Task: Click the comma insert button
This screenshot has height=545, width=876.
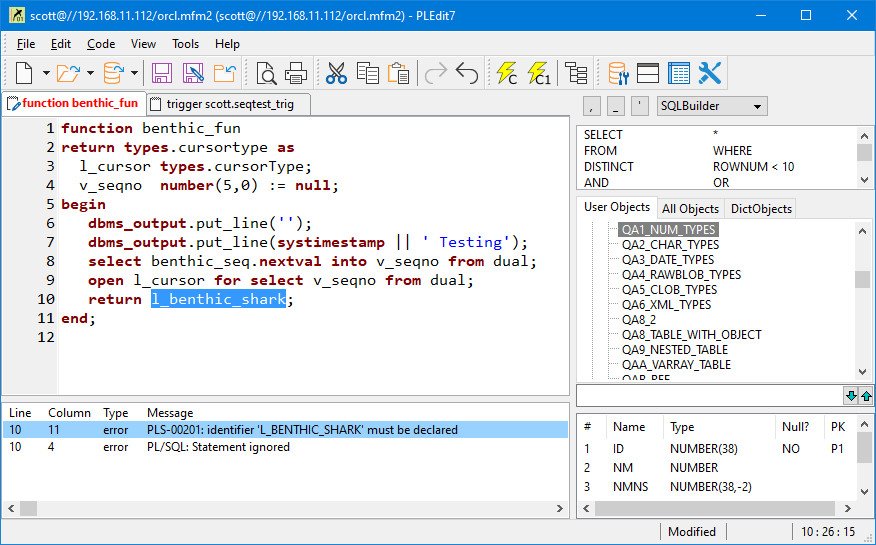Action: coord(591,106)
